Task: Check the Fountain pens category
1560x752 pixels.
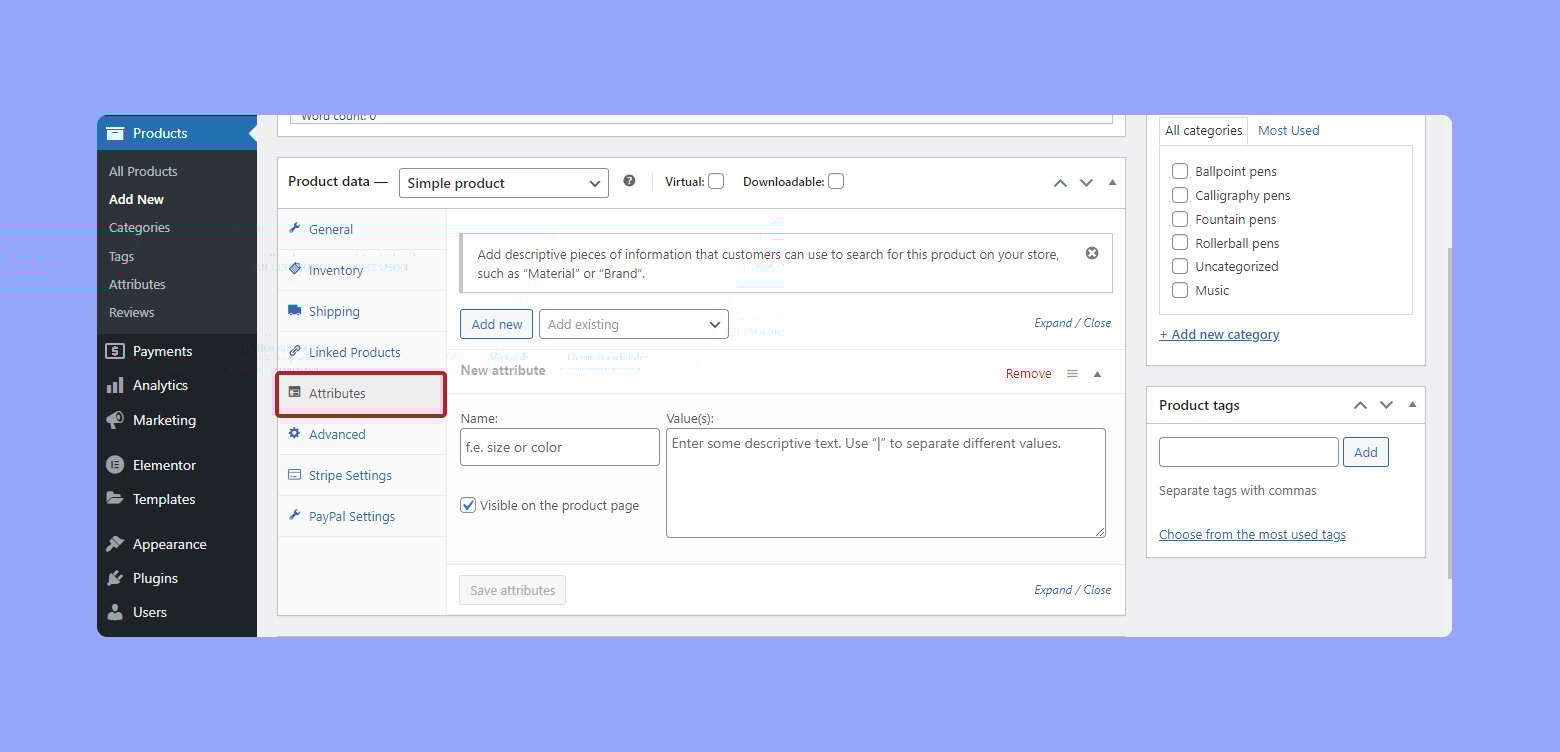Action: [x=1180, y=219]
